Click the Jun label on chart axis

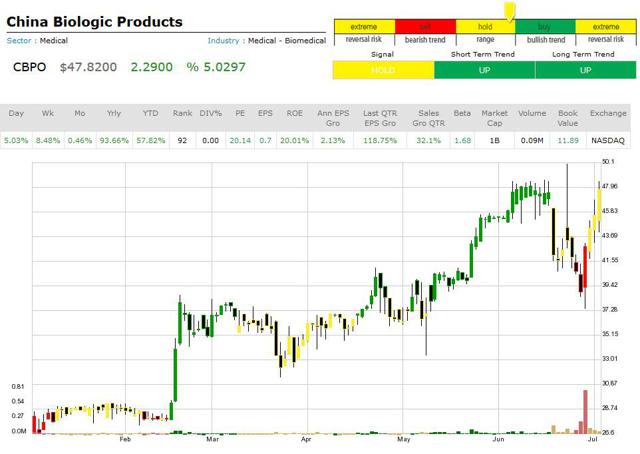[x=498, y=439]
